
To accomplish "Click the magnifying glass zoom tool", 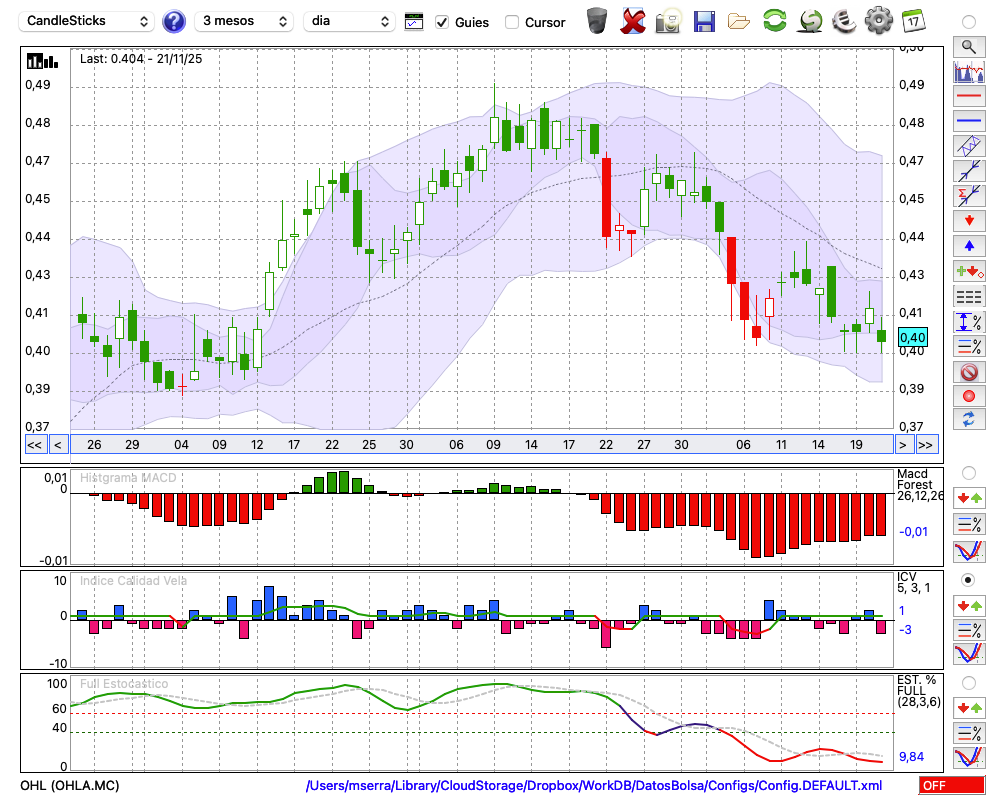I will pyautogui.click(x=968, y=46).
